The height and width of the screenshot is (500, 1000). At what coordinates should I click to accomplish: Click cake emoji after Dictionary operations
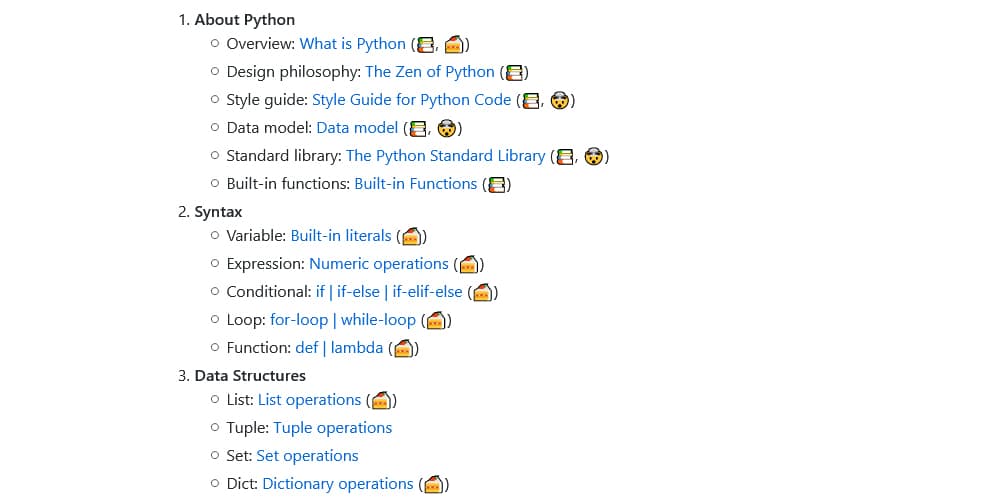(x=434, y=485)
